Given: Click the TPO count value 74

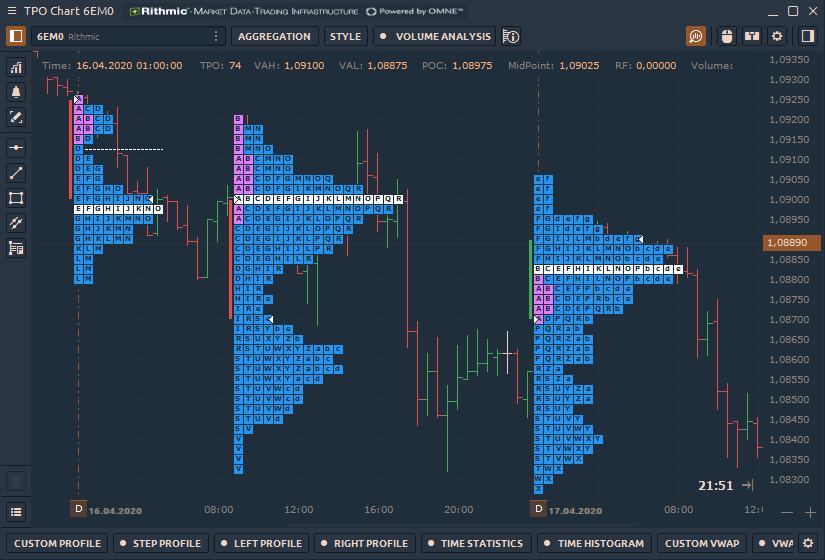Looking at the screenshot, I should coord(235,66).
